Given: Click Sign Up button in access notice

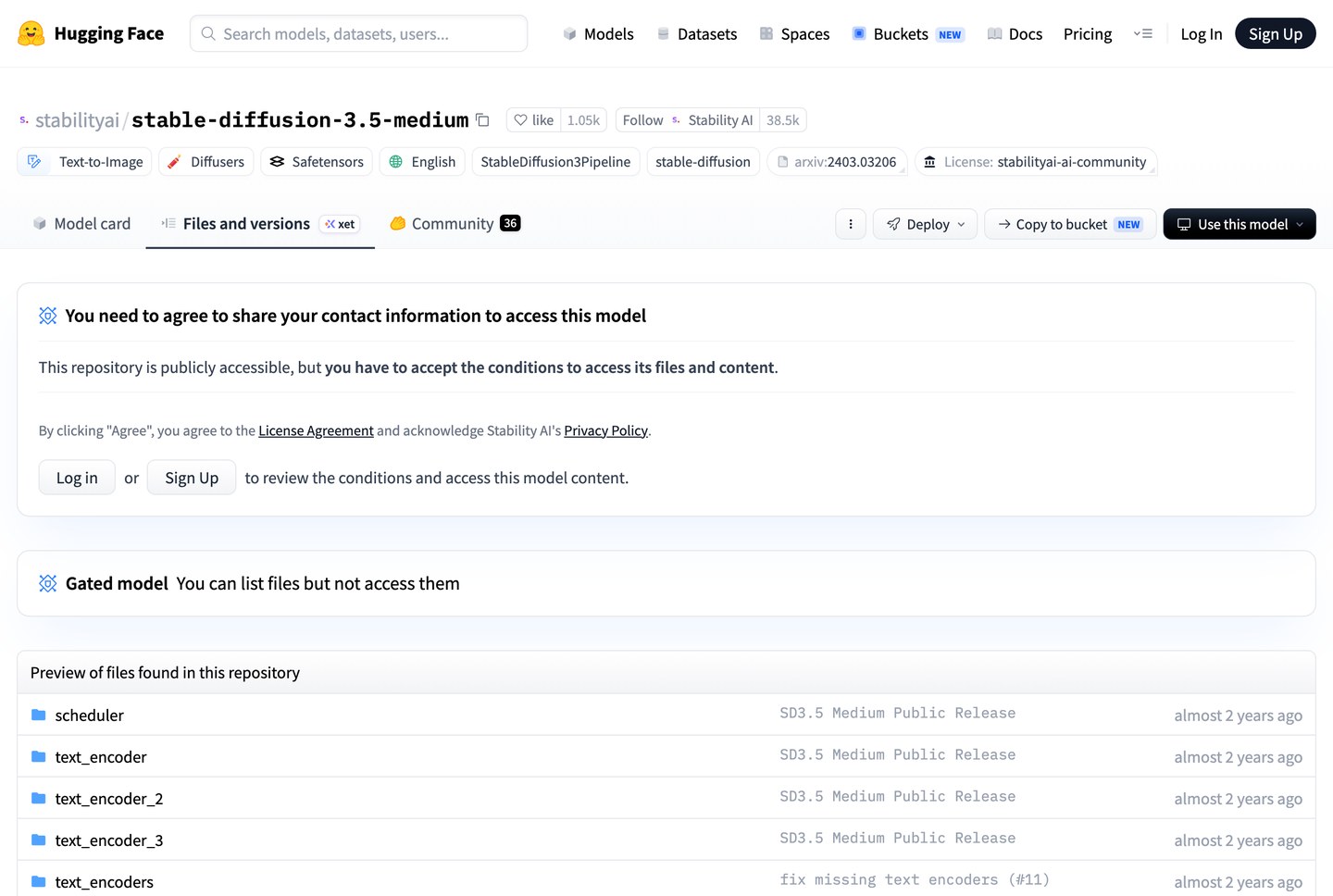Looking at the screenshot, I should [192, 478].
